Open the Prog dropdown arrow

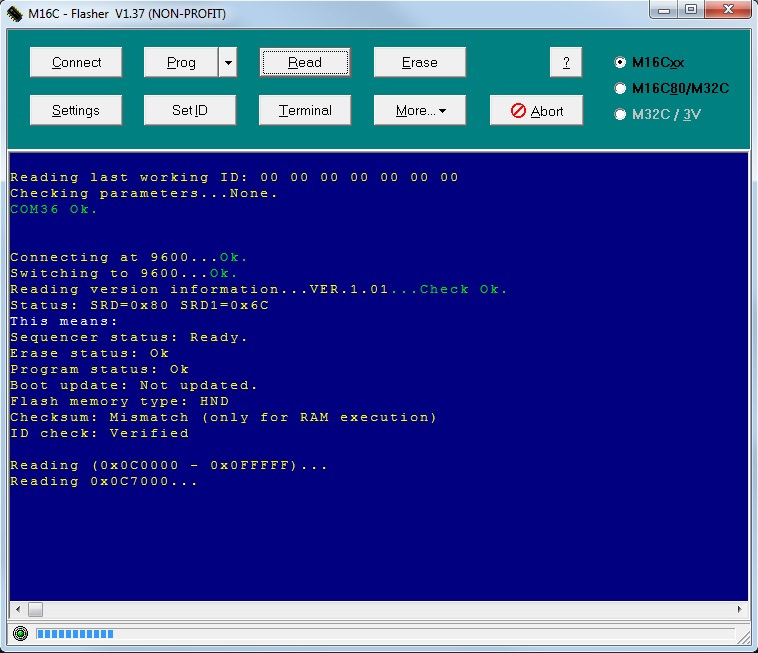(x=228, y=62)
